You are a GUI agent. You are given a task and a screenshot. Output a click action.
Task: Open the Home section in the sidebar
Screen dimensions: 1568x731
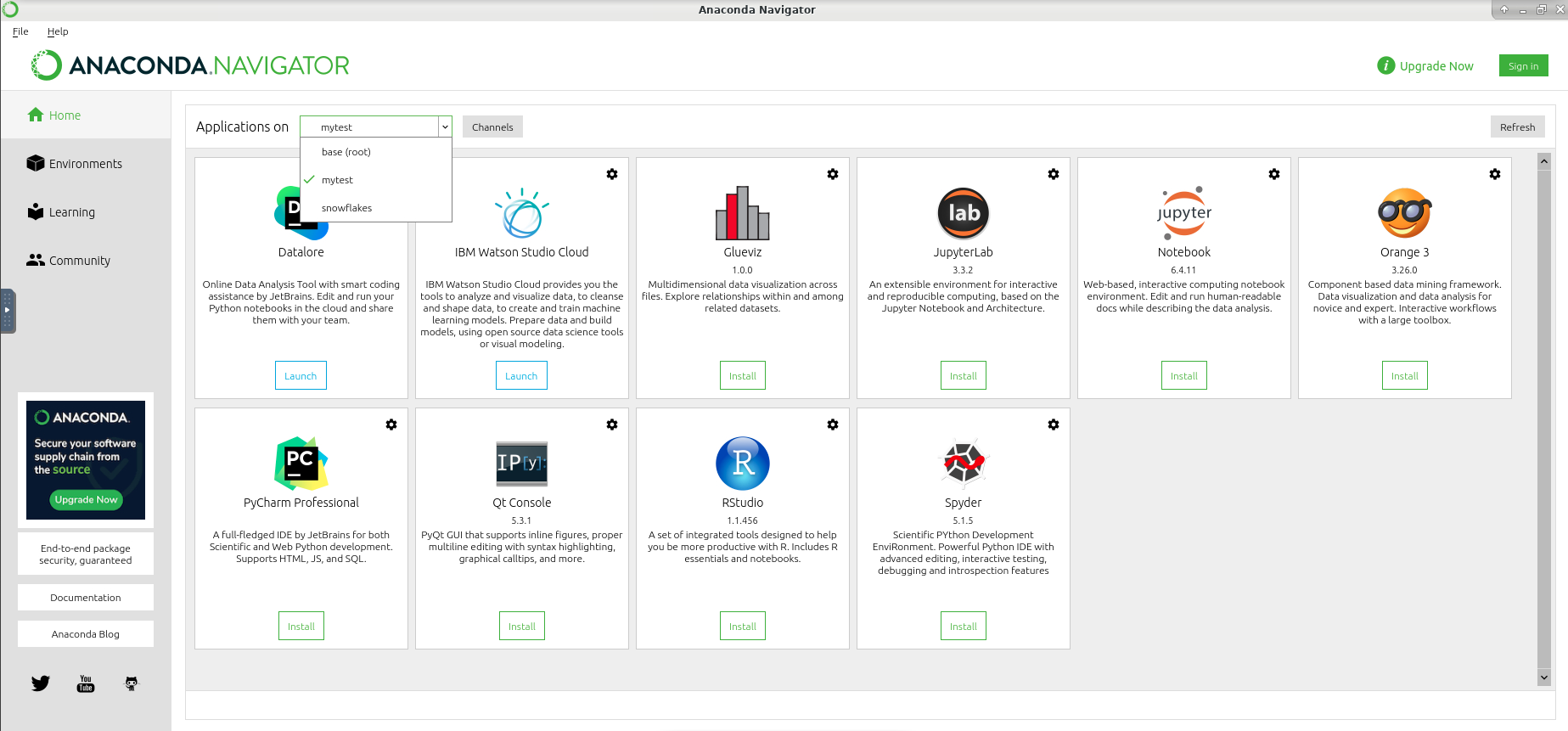86,115
